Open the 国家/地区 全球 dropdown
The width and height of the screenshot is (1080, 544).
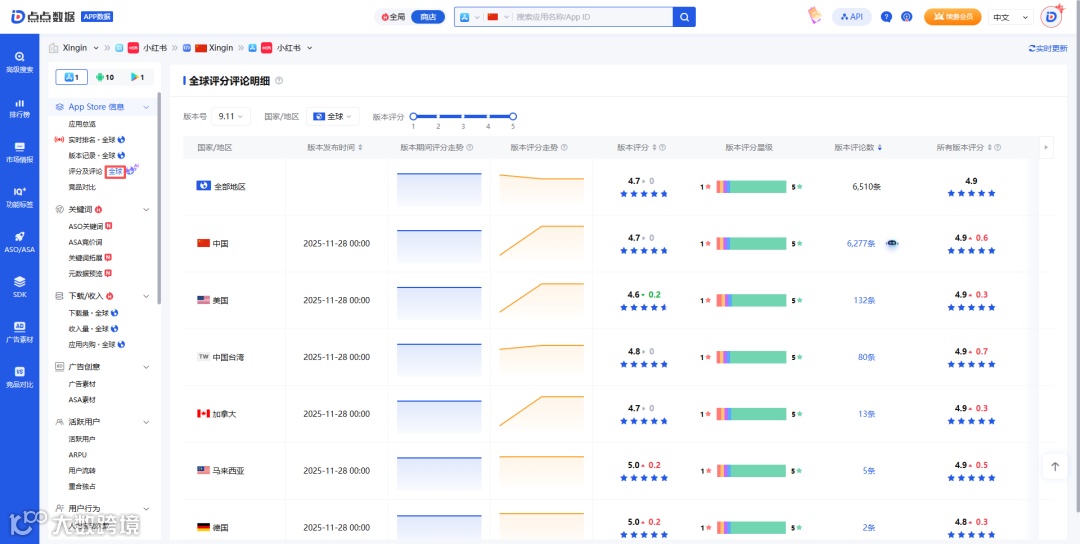333,116
